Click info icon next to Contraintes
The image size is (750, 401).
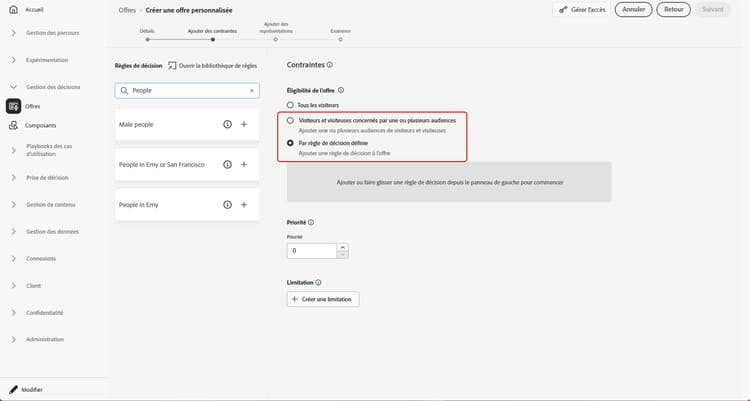pyautogui.click(x=330, y=65)
